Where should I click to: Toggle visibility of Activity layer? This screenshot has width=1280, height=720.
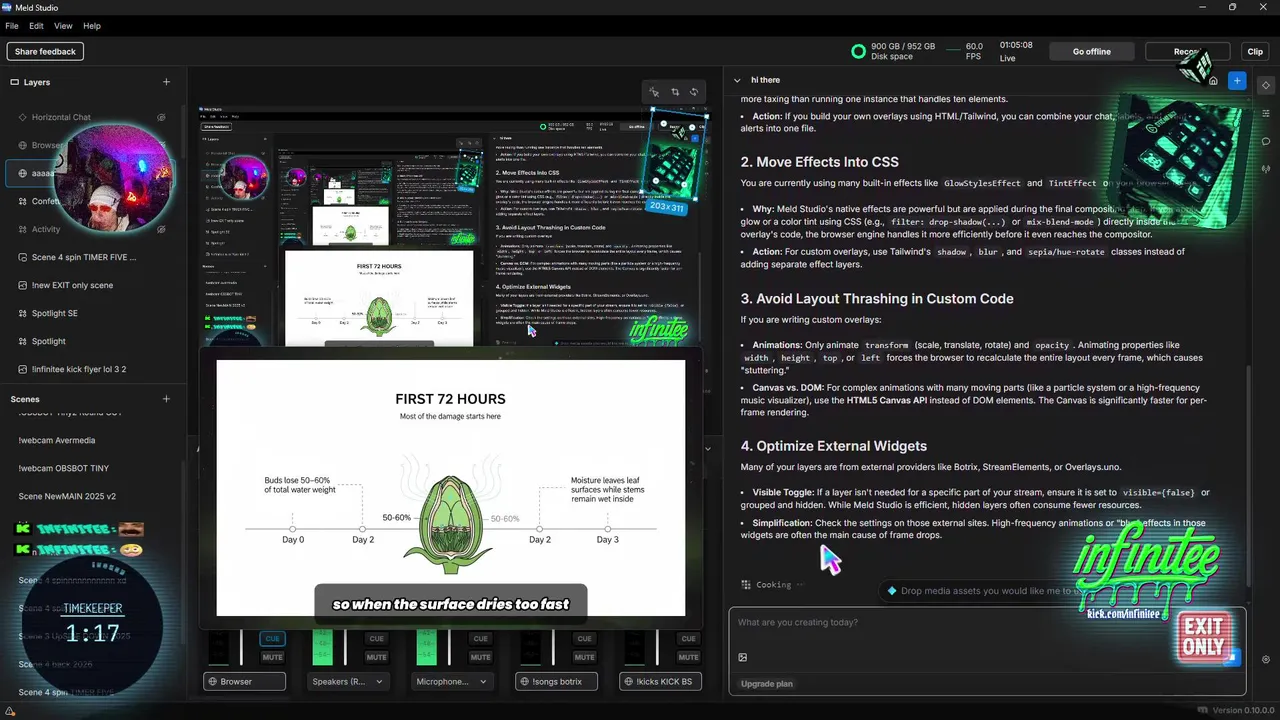[161, 229]
